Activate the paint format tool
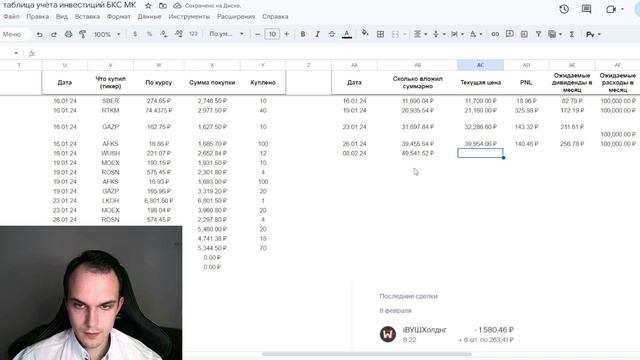The width and height of the screenshot is (640, 360). tap(82, 35)
